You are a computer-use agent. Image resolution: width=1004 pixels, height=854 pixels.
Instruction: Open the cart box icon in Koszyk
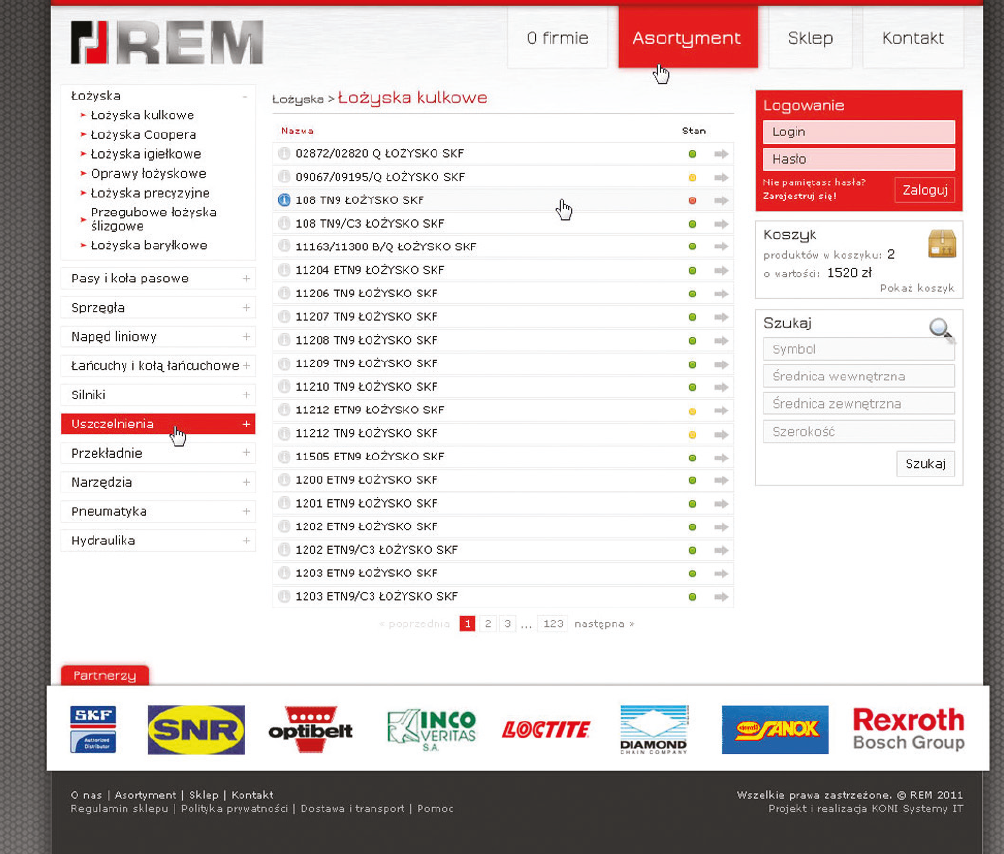[x=941, y=244]
